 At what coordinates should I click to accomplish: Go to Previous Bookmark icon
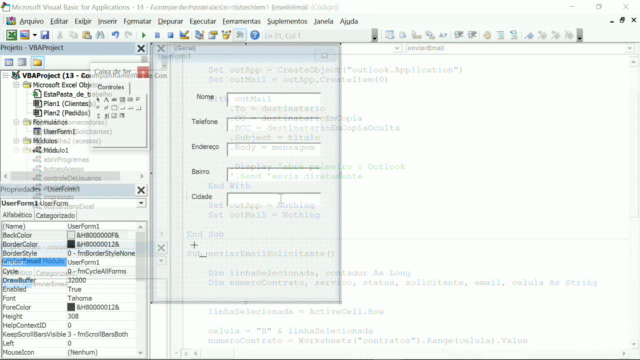pos(556,36)
